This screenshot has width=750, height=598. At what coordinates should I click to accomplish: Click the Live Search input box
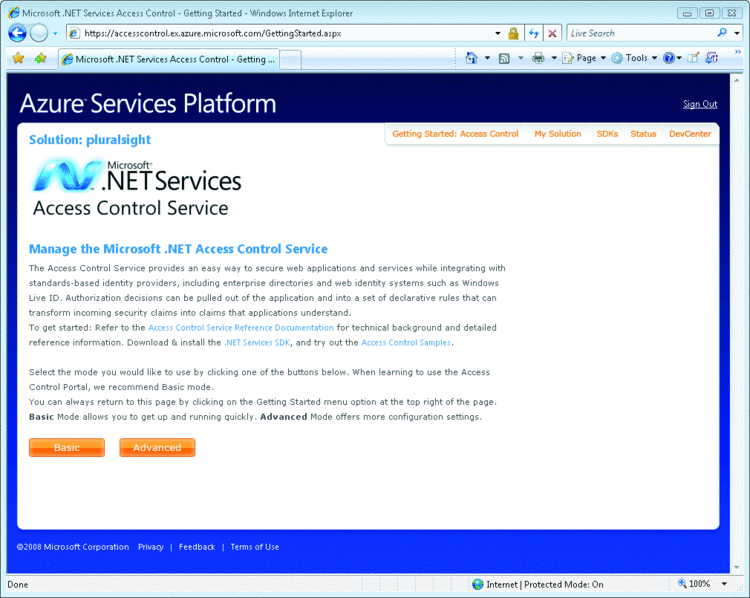[x=641, y=33]
